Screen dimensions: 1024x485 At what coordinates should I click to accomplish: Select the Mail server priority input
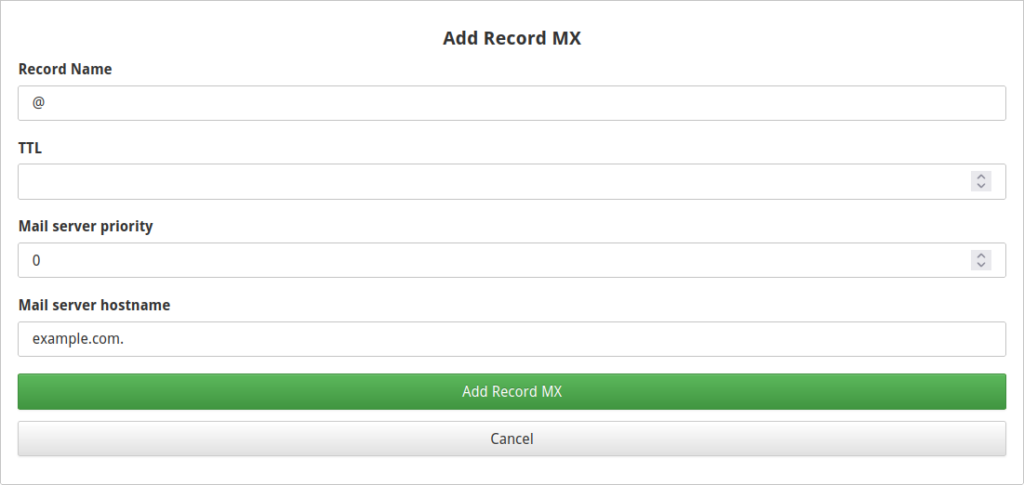click(490, 260)
